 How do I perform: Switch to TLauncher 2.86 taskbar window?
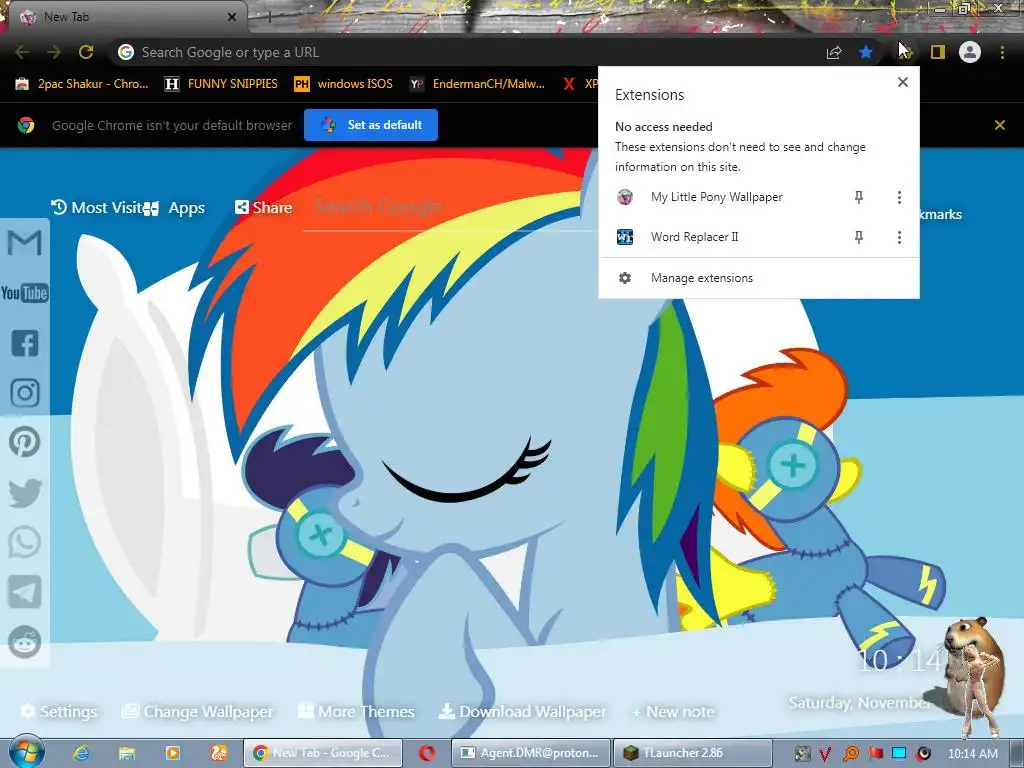tap(692, 753)
